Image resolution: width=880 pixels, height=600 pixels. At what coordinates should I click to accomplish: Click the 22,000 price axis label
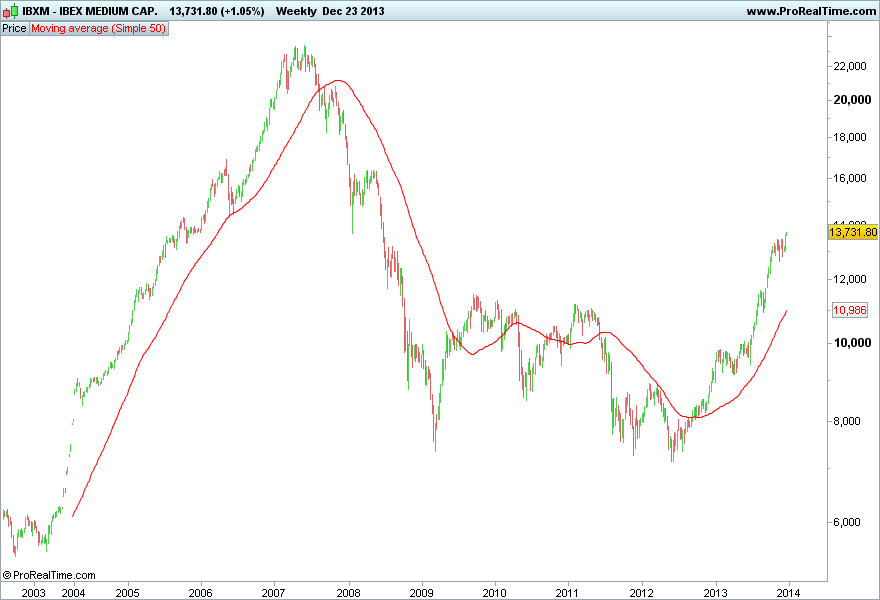(x=850, y=66)
